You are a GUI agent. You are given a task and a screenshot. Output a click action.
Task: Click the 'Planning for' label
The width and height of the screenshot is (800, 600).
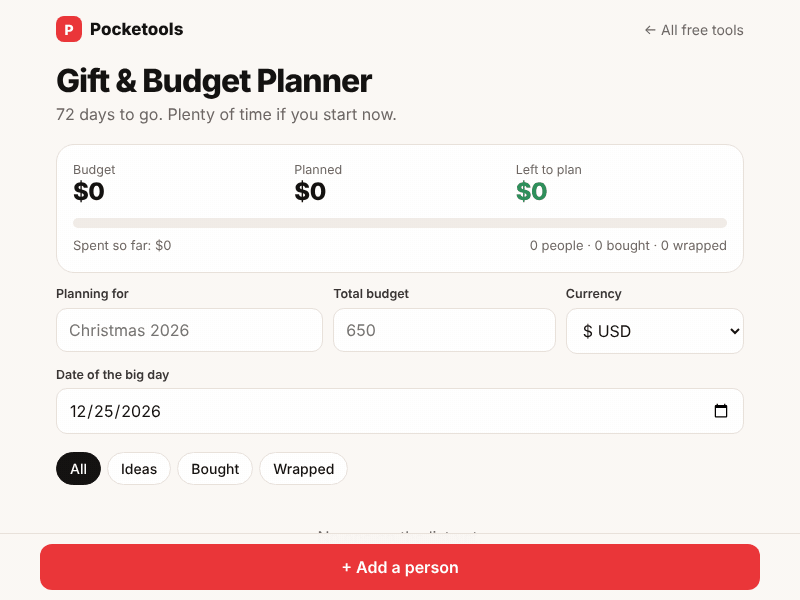92,293
